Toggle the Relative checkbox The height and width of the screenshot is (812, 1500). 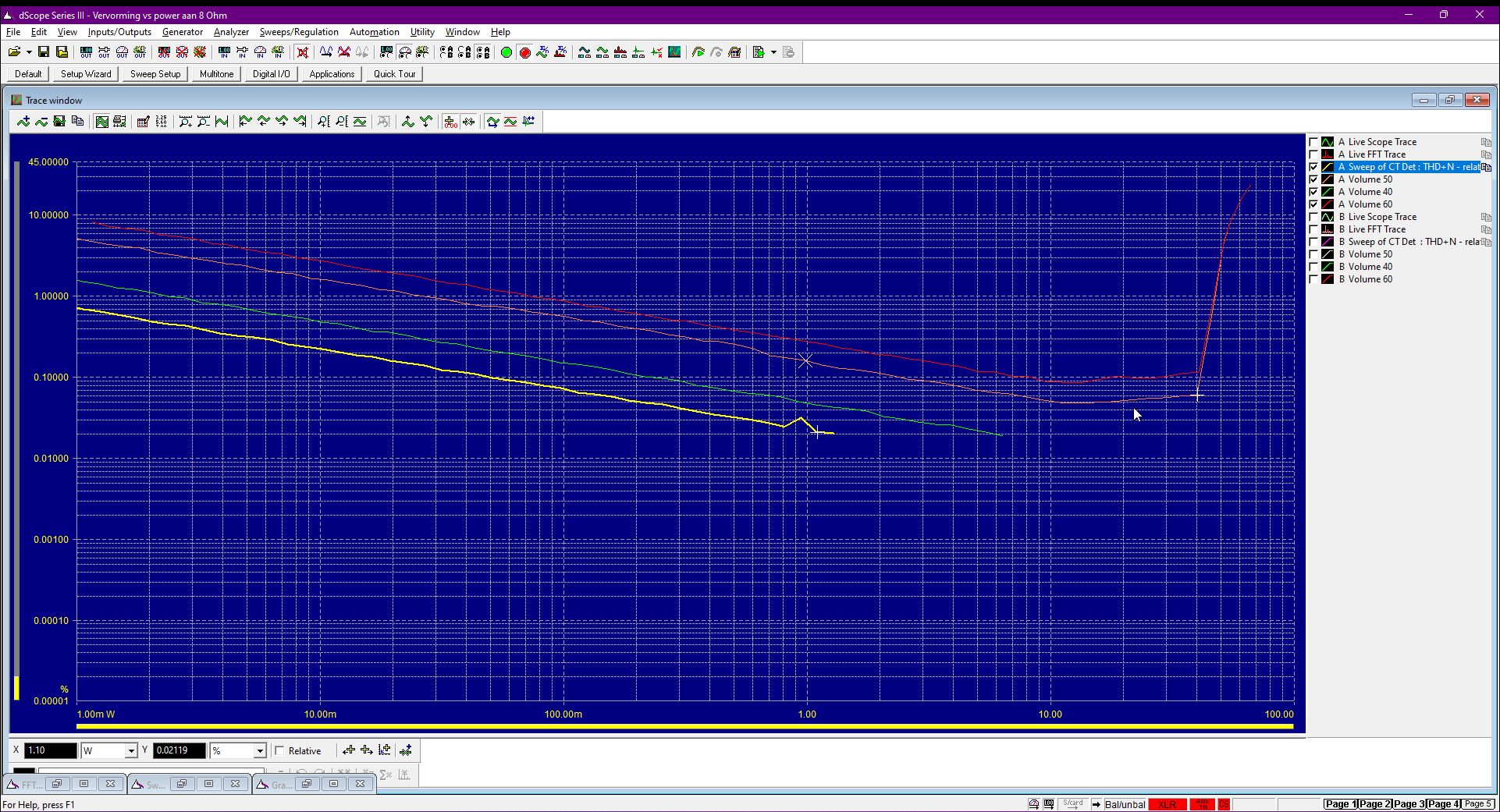point(279,750)
